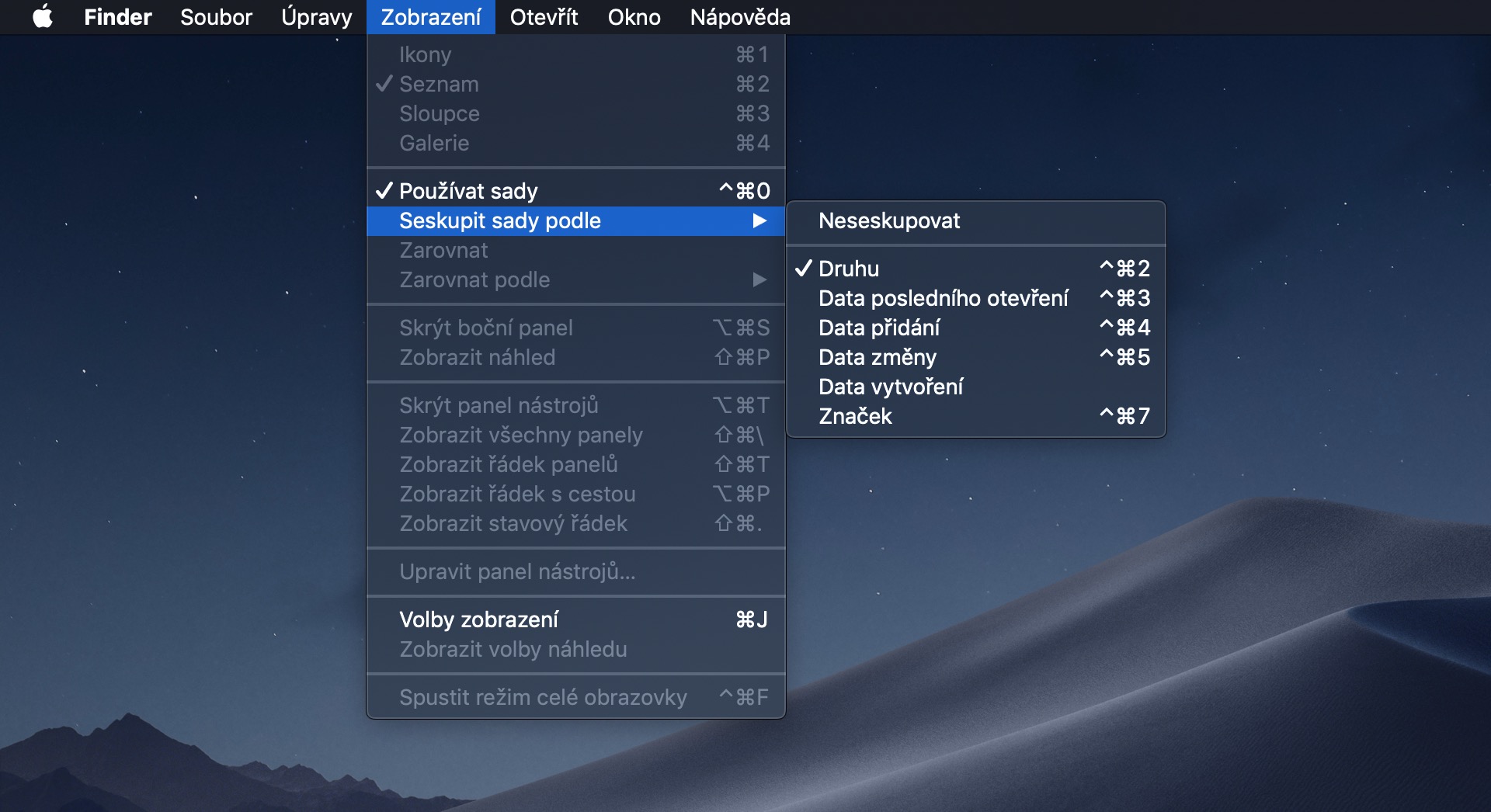Group stacks by Data změny
This screenshot has height=812, width=1491.
pos(975,357)
